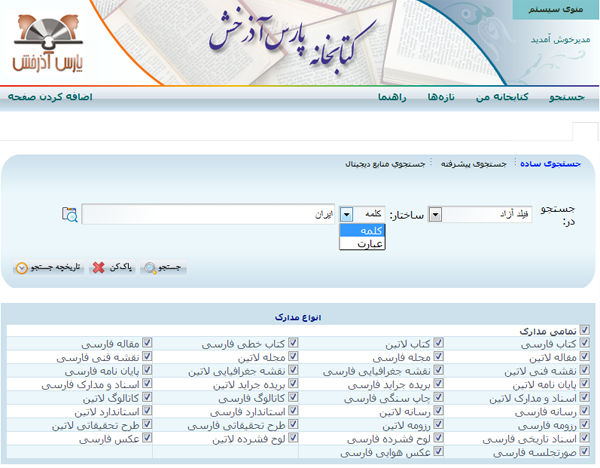
Task: Toggle طرح تحقیقاتی لاتین checkbox
Action: [x=147, y=424]
